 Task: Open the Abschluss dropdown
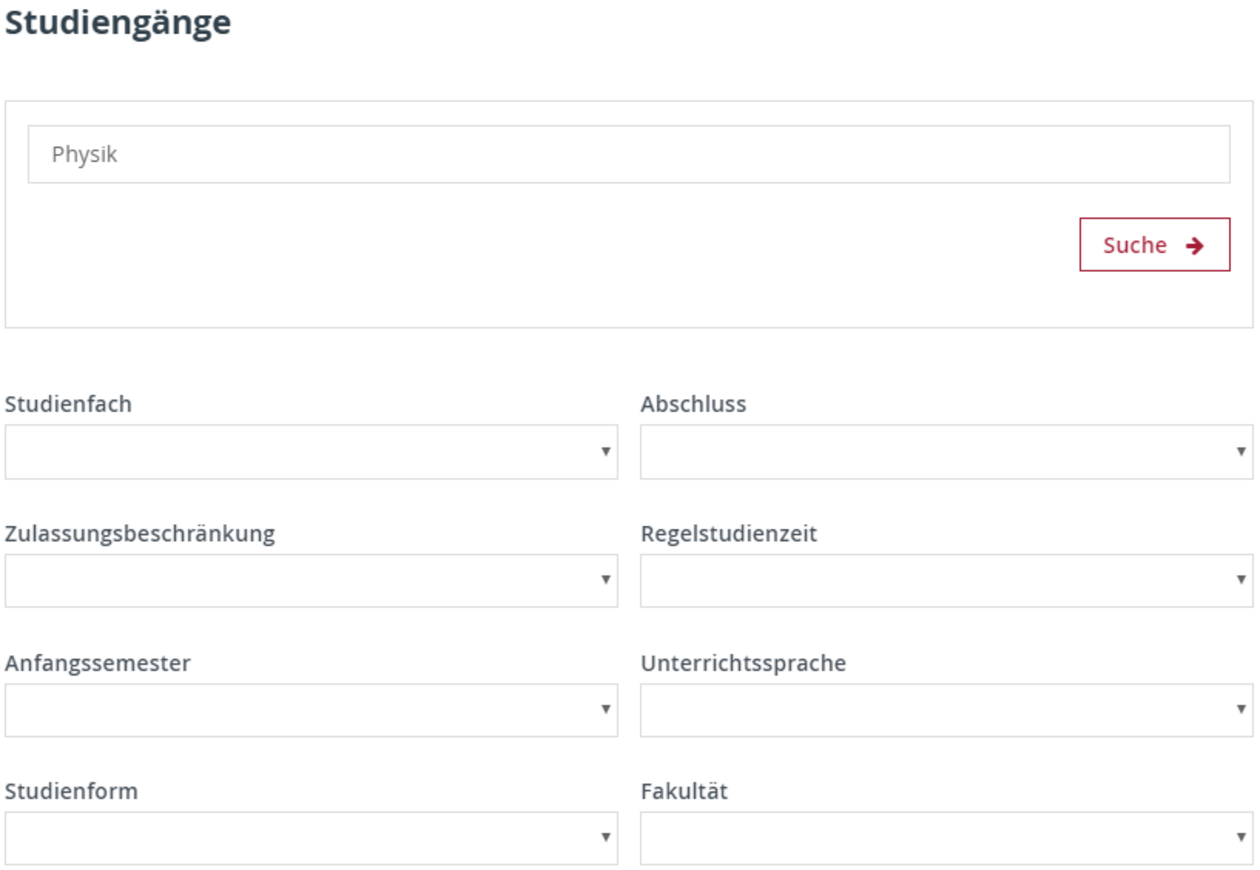point(946,452)
